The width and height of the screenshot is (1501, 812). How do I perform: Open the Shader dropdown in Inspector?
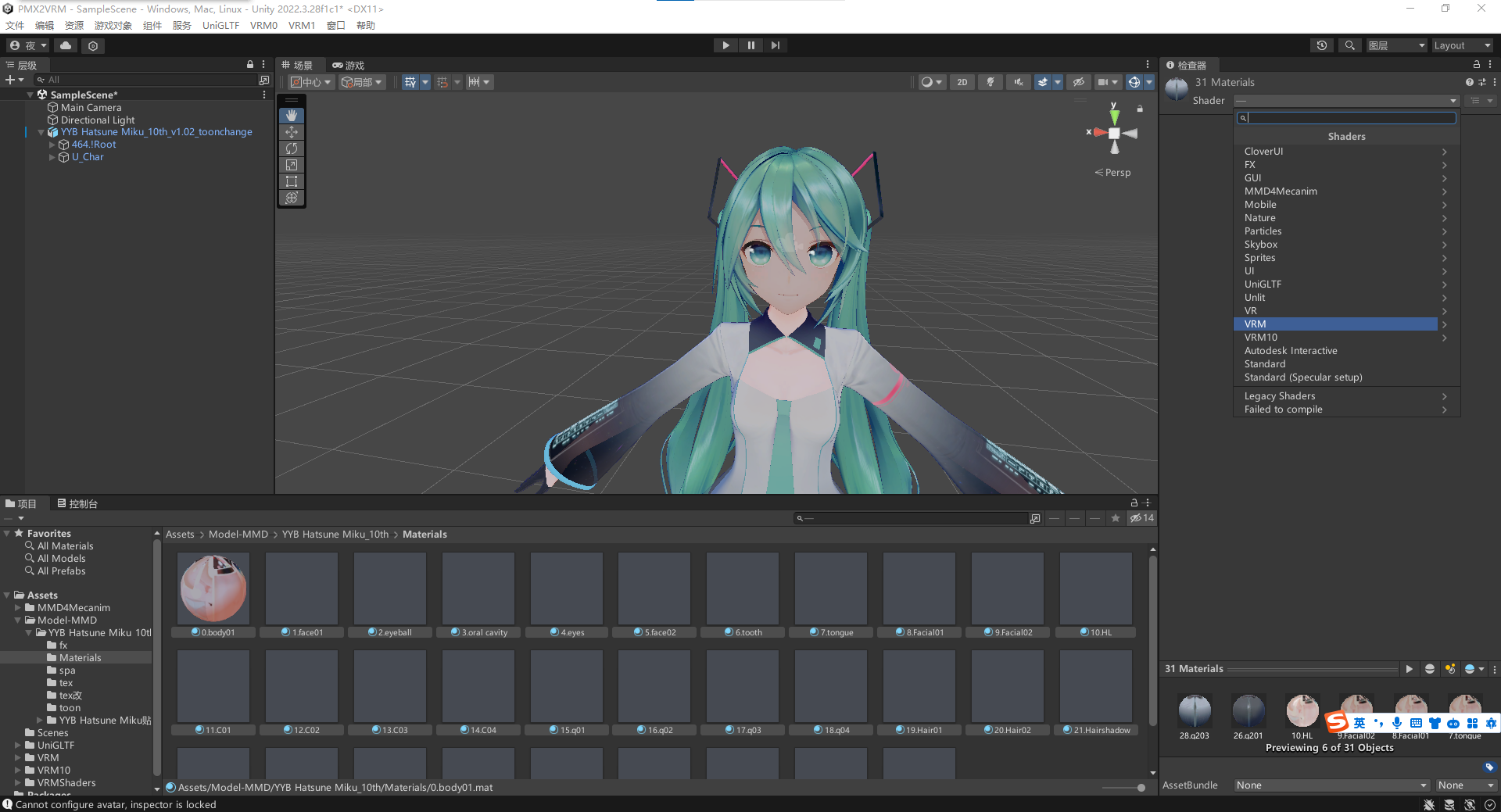pyautogui.click(x=1346, y=101)
